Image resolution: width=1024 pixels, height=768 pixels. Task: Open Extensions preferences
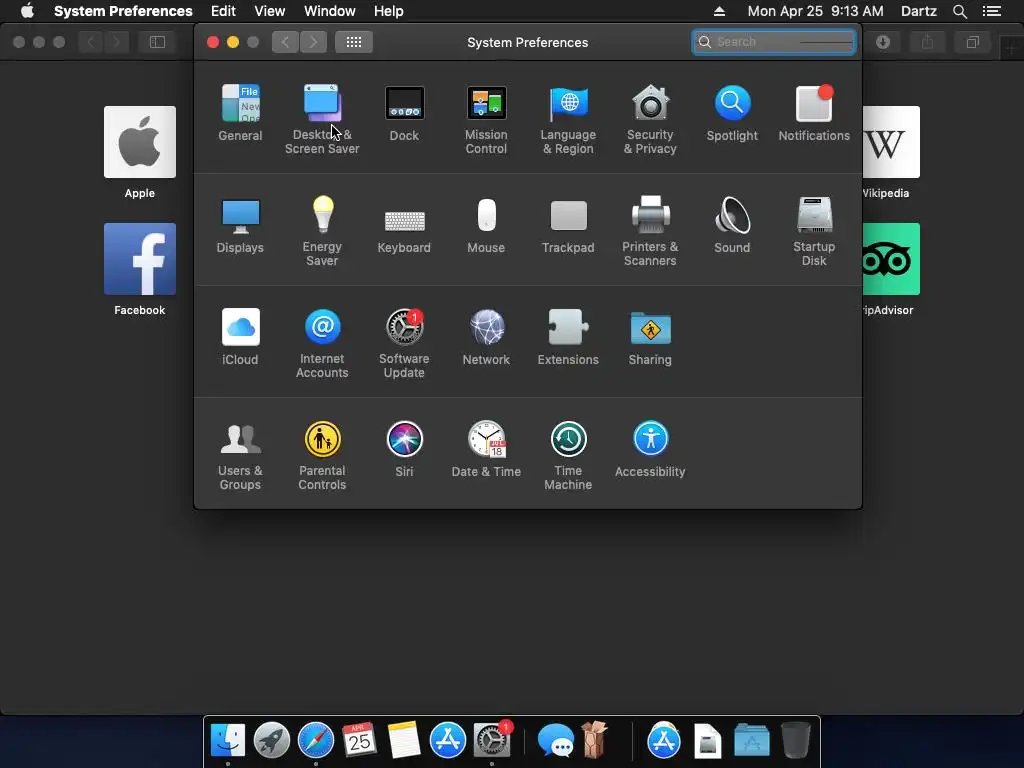(x=568, y=337)
